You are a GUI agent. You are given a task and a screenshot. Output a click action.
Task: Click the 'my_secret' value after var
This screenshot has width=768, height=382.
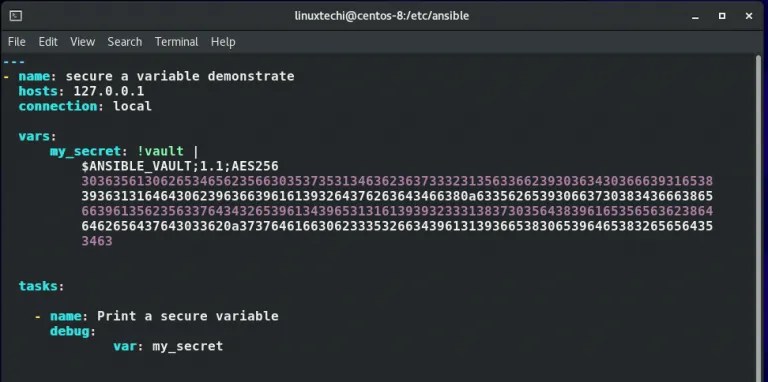pos(188,347)
